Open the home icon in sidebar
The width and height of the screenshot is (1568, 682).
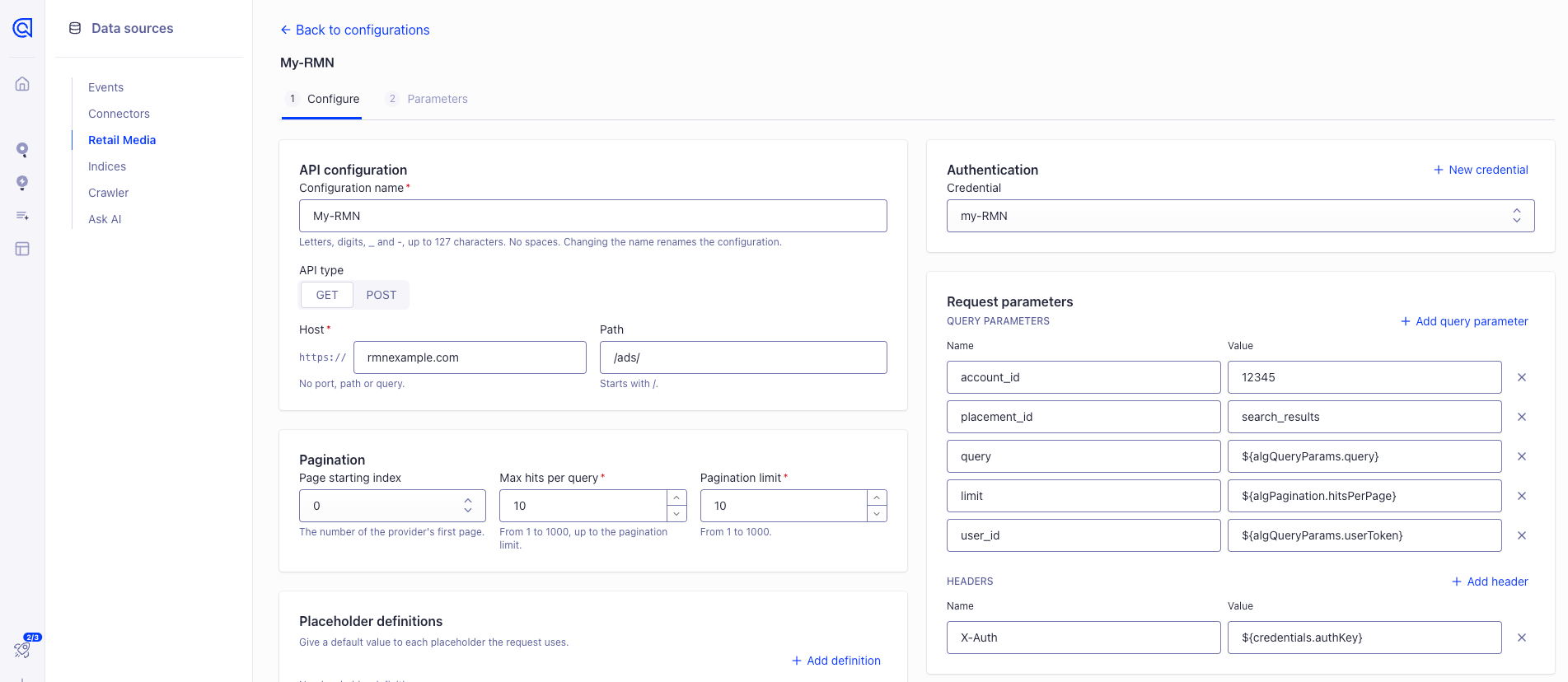22,84
